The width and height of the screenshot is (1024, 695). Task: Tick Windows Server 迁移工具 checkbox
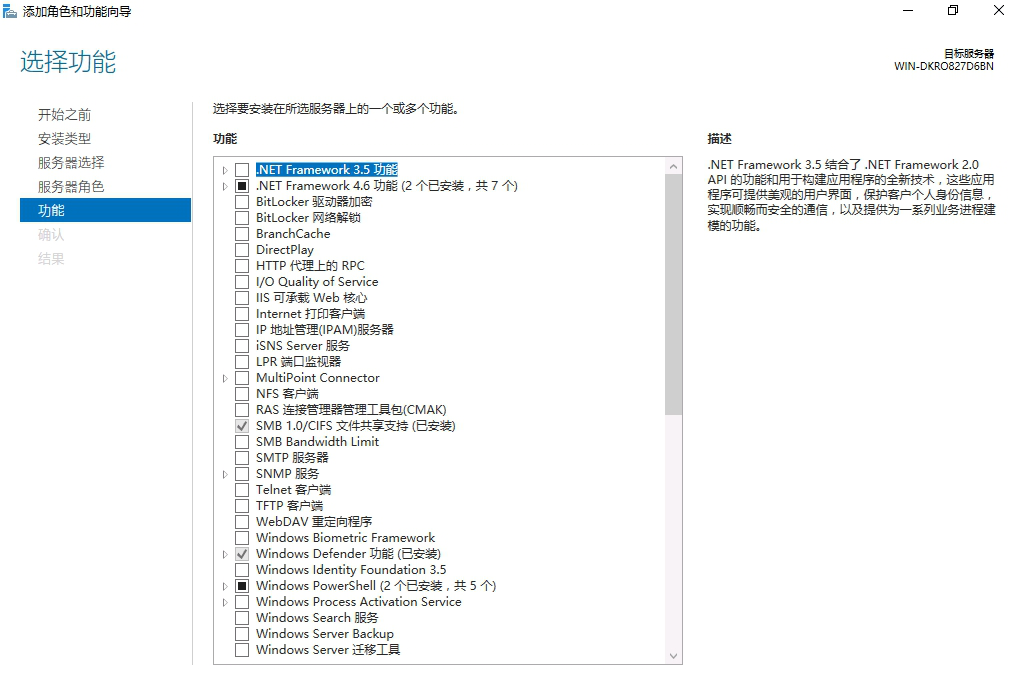242,650
